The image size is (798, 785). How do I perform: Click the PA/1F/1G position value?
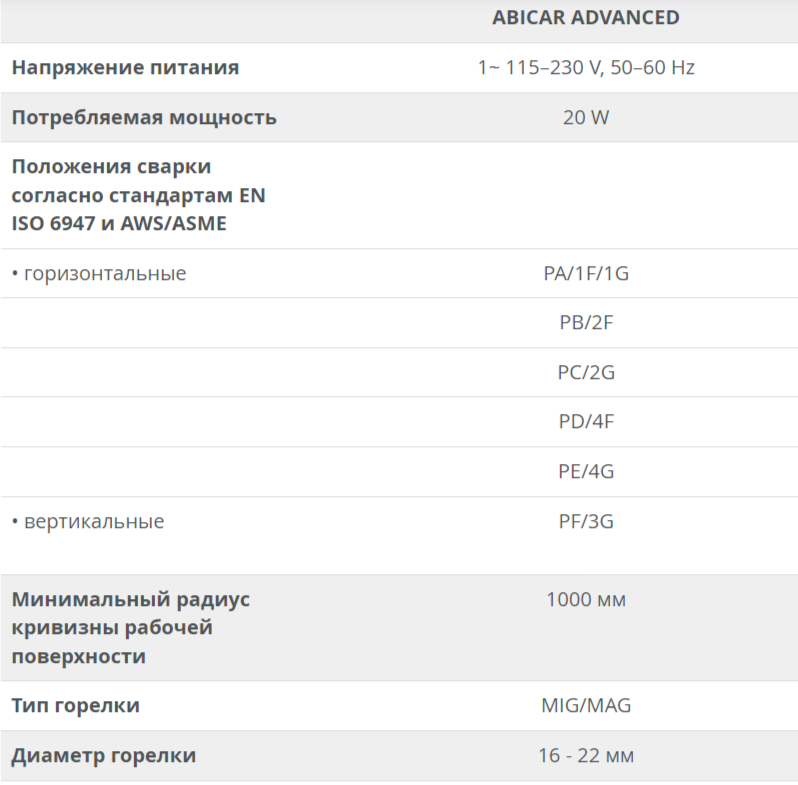pos(586,273)
